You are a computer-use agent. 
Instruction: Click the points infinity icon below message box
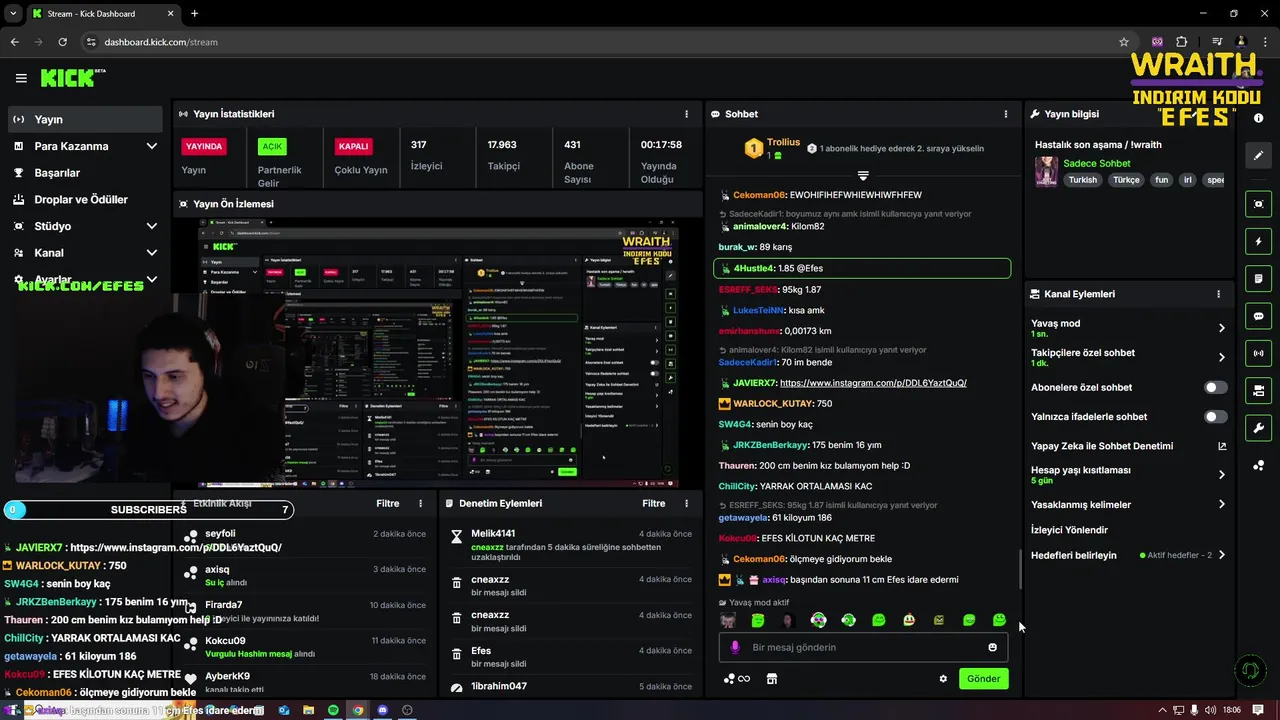pos(737,678)
